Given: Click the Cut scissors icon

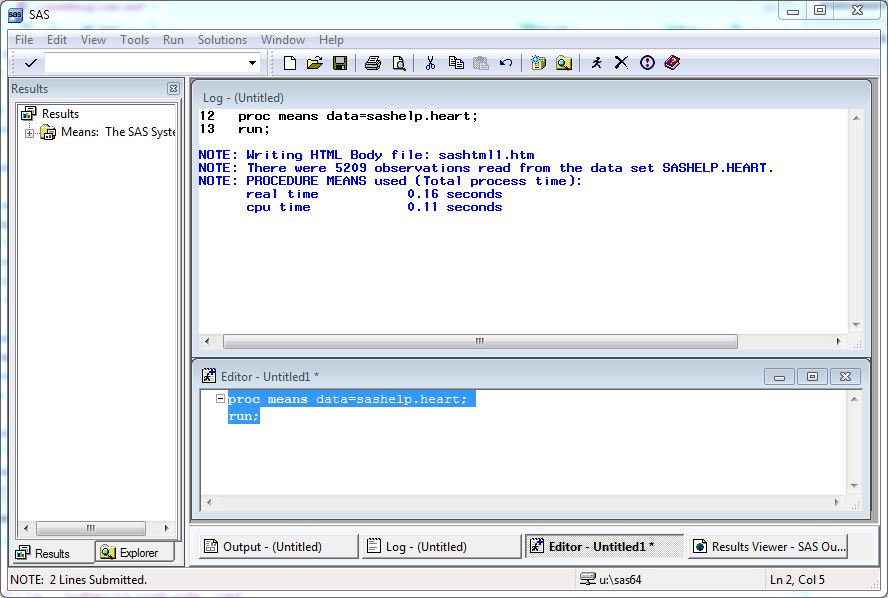Looking at the screenshot, I should point(430,62).
